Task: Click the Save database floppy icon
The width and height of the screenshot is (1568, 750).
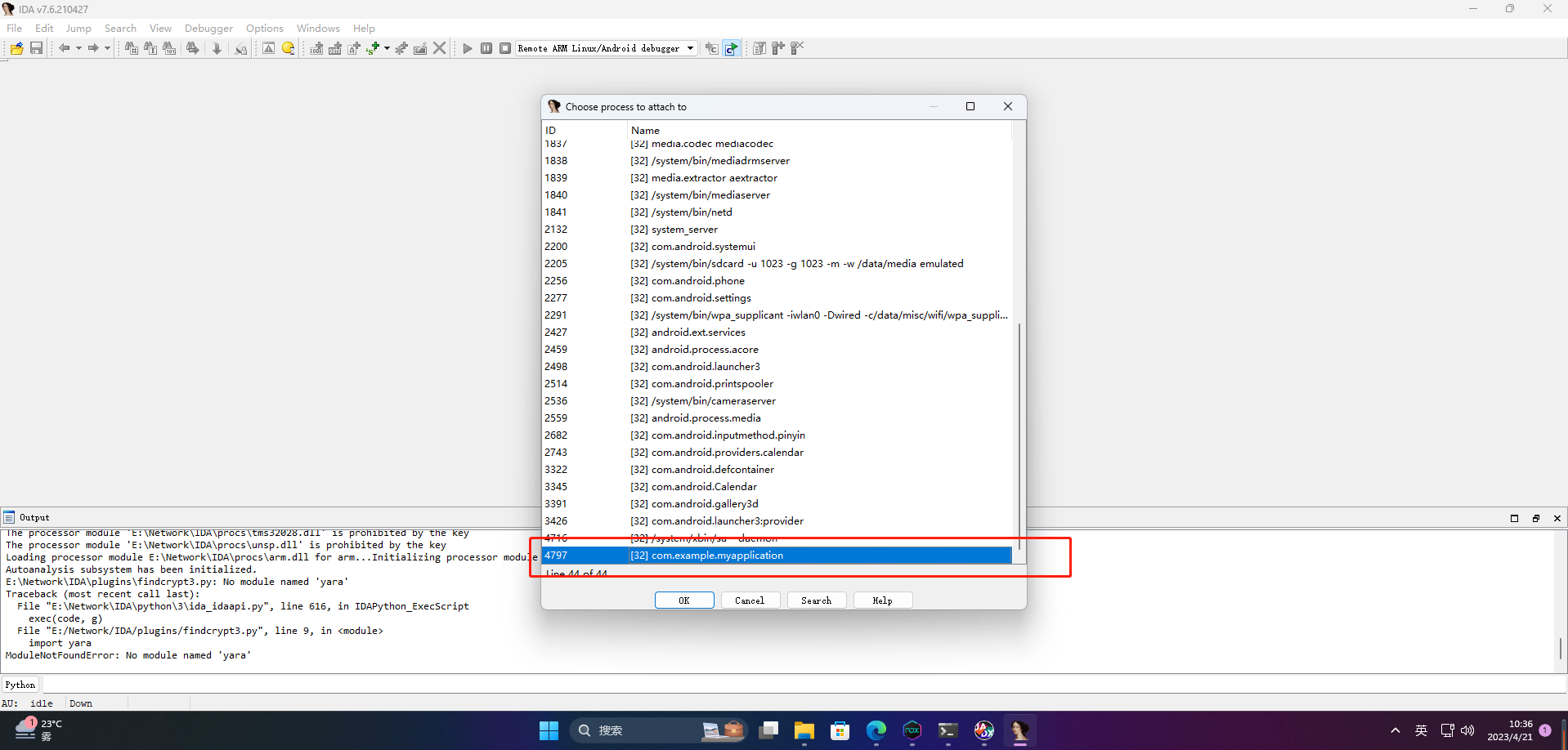Action: click(36, 48)
